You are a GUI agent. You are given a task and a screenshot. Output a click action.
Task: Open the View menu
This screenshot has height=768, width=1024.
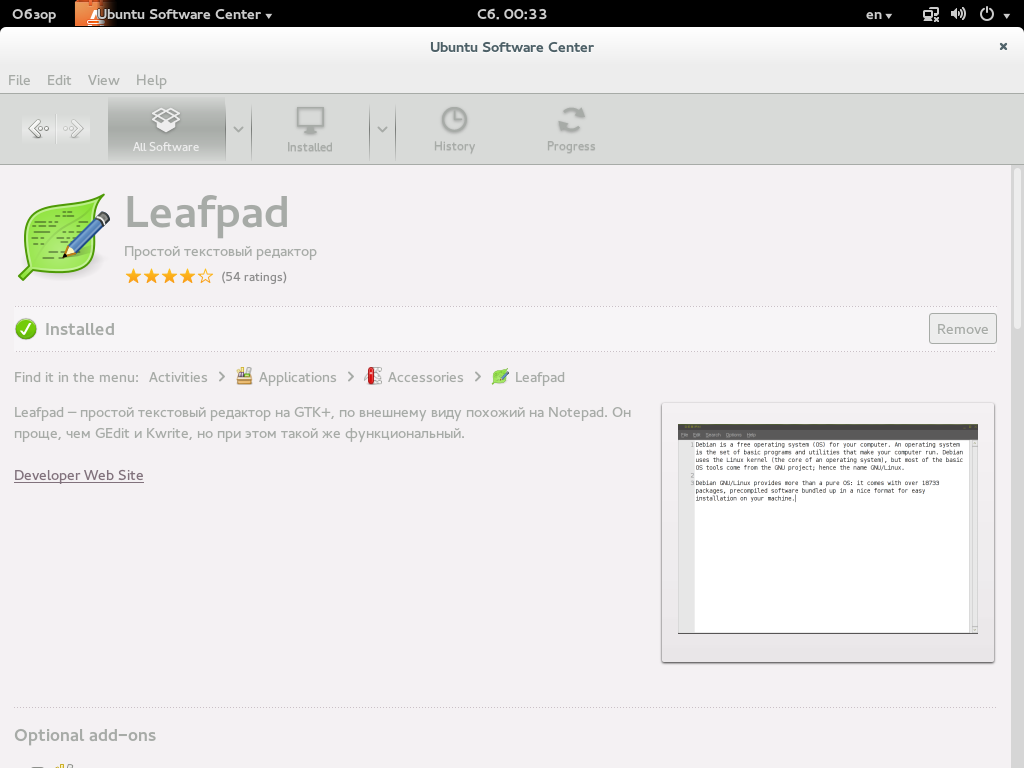104,80
